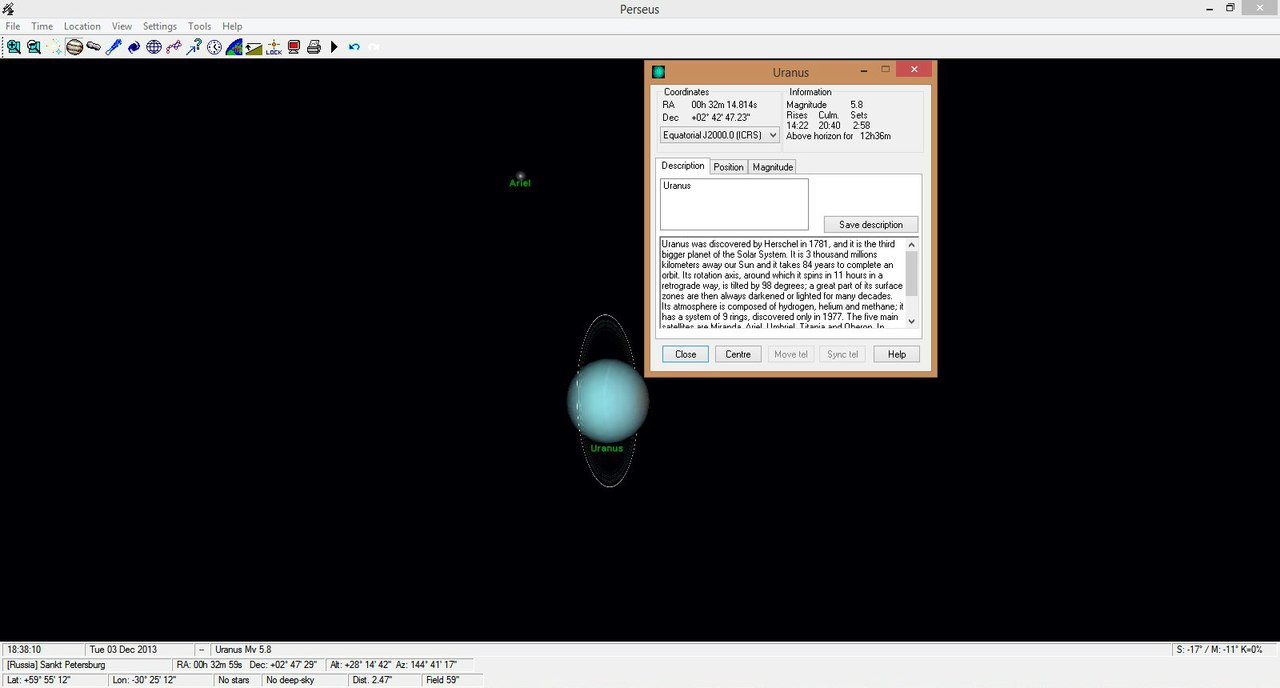Click the object query arrow icon
Viewport: 1280px width, 688px height.
click(x=194, y=47)
